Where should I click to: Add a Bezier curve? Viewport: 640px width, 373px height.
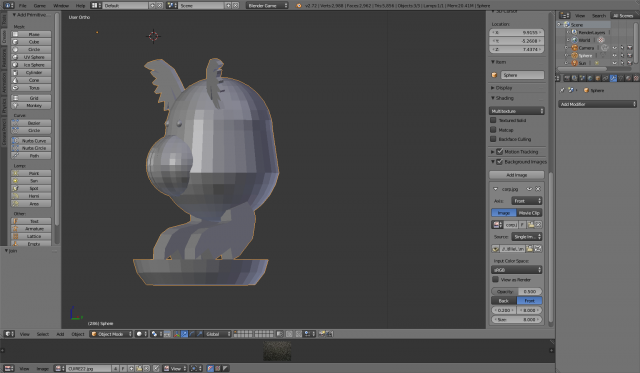31,123
